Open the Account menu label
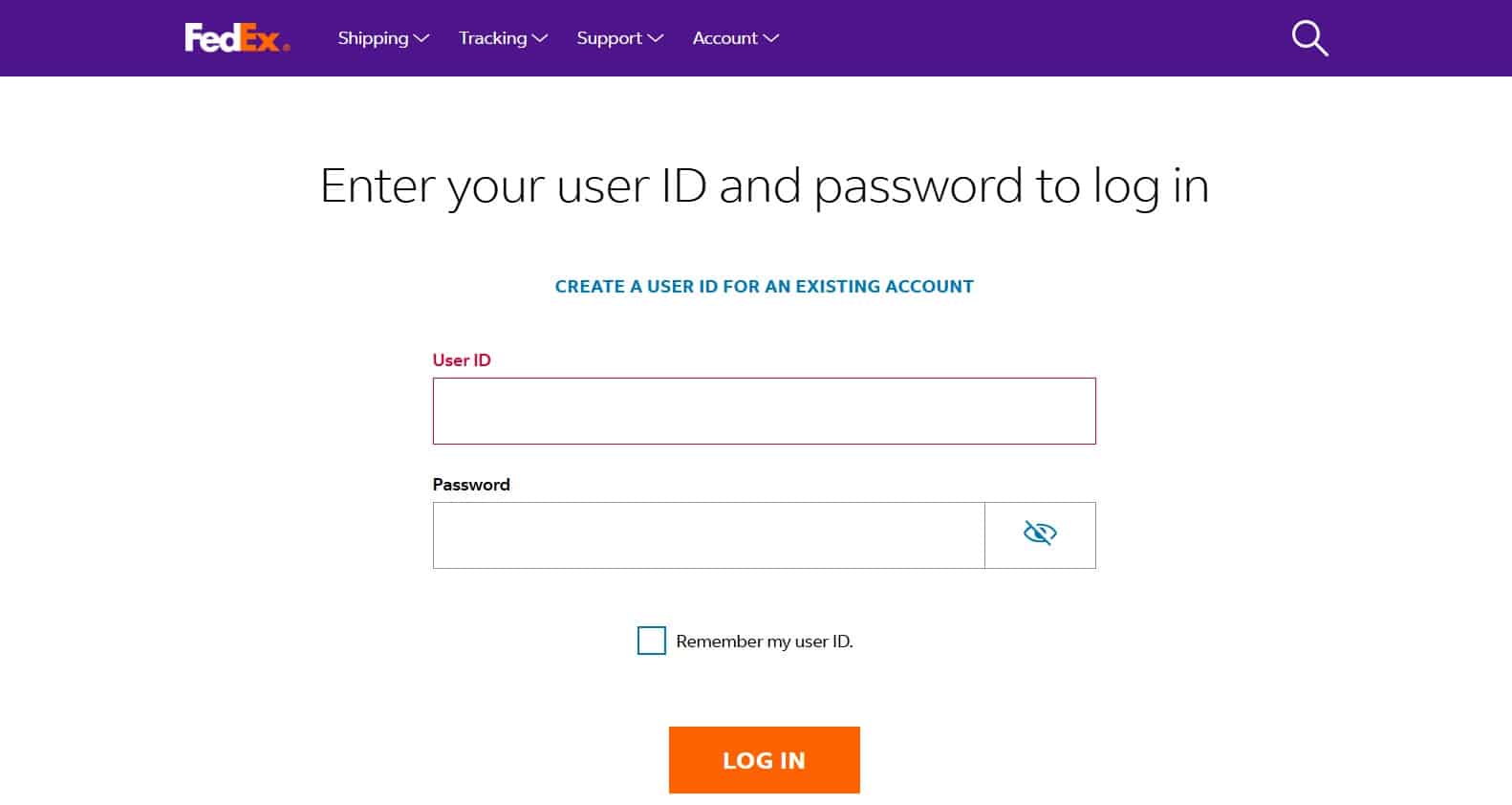 (x=724, y=38)
